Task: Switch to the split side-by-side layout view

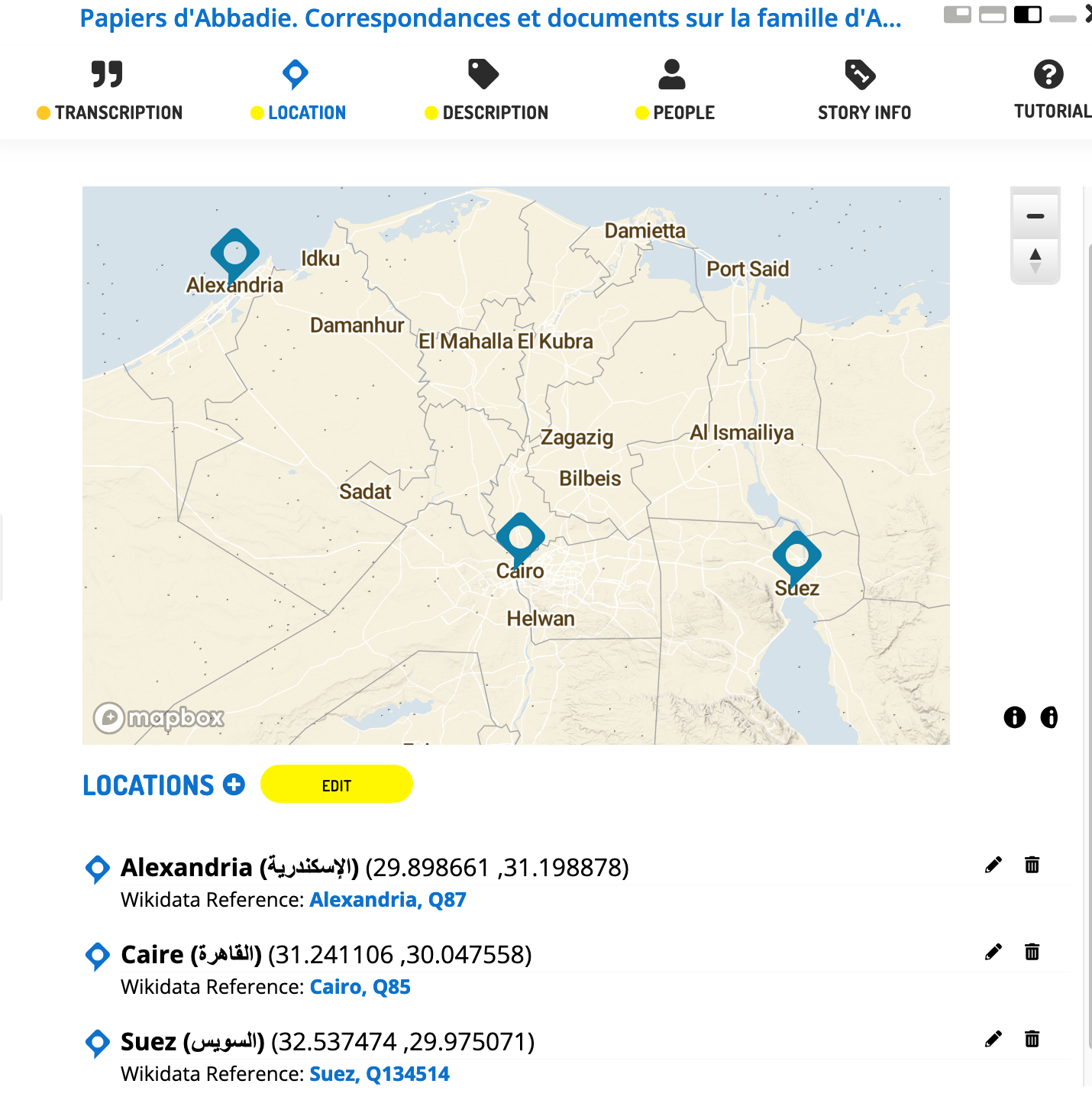Action: [x=1027, y=15]
